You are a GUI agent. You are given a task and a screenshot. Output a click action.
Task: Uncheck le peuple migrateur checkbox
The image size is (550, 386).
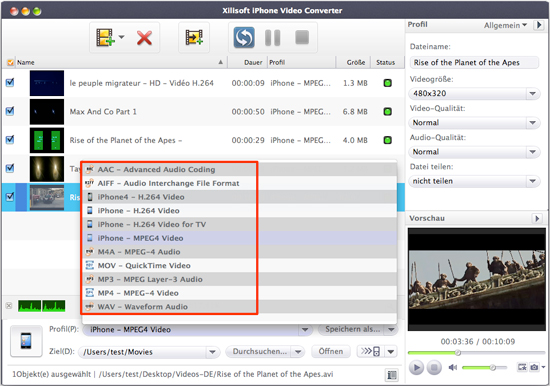point(10,83)
